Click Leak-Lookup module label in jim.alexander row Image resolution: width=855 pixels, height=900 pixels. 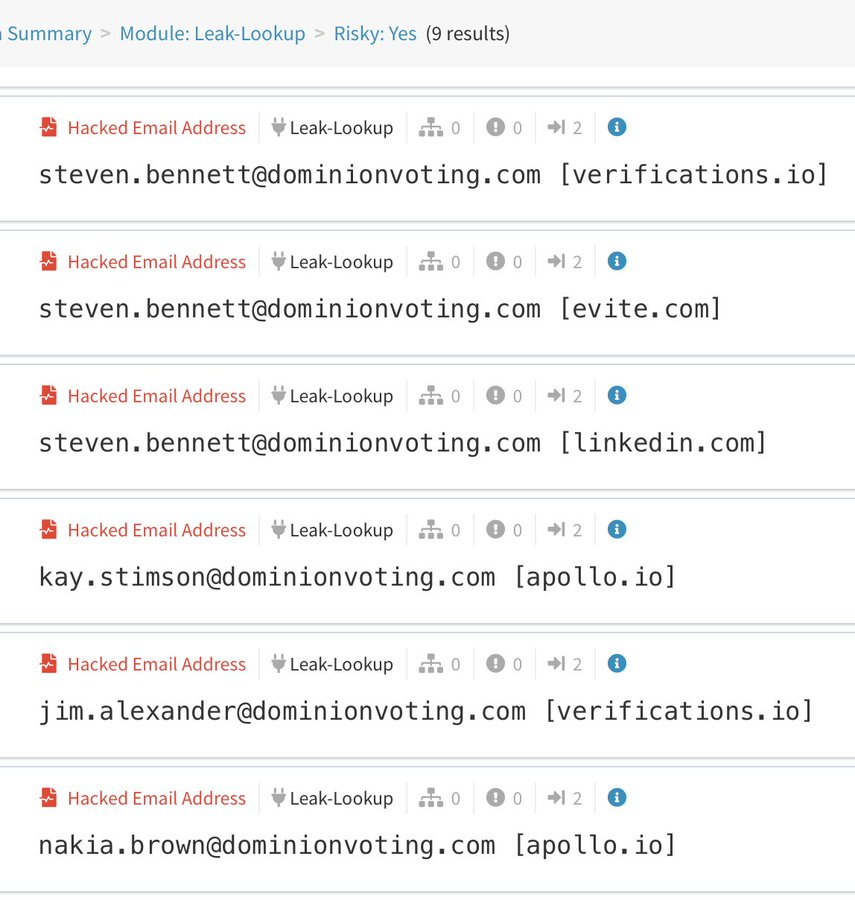pos(341,664)
